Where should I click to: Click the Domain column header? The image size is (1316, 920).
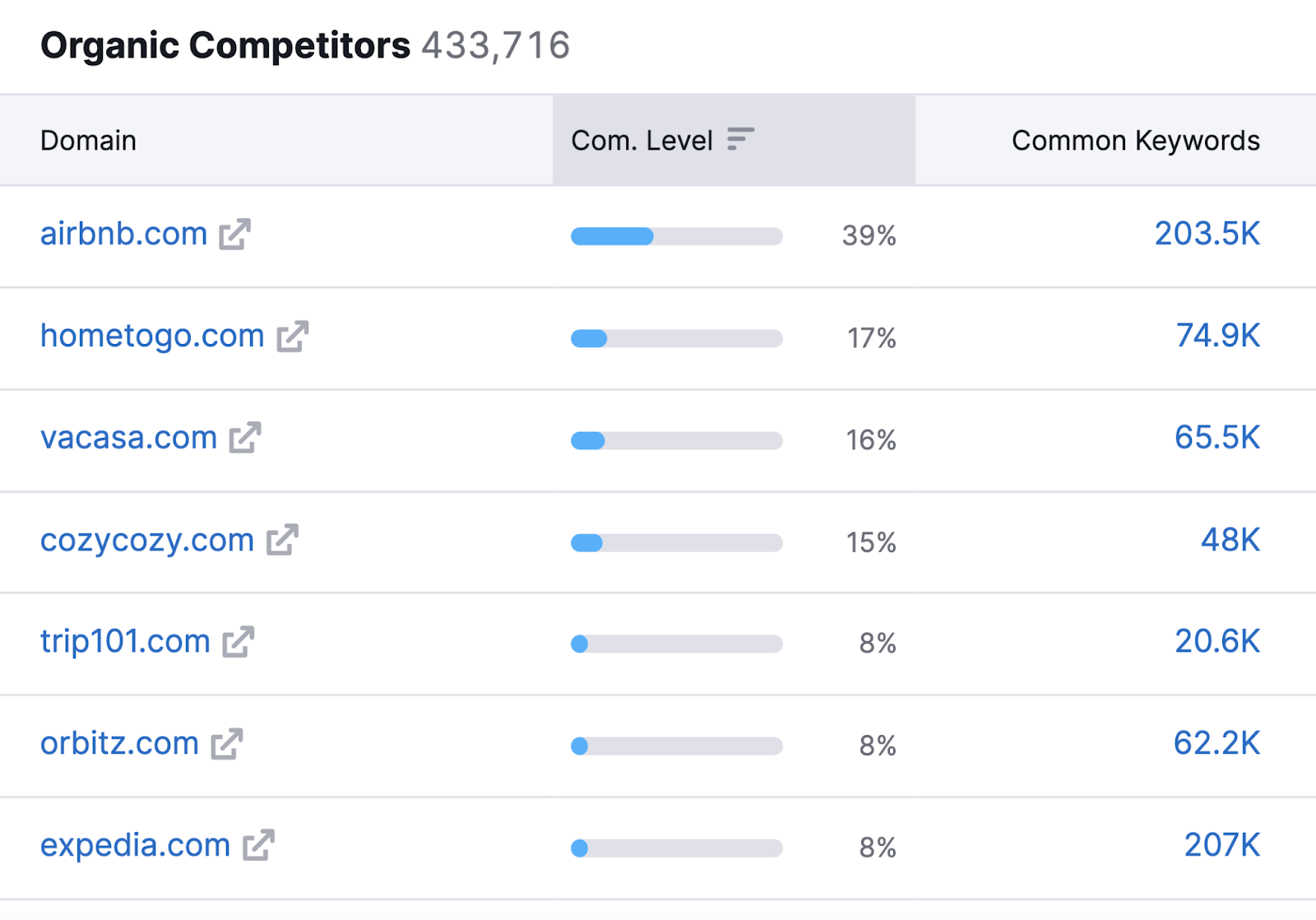pos(88,141)
